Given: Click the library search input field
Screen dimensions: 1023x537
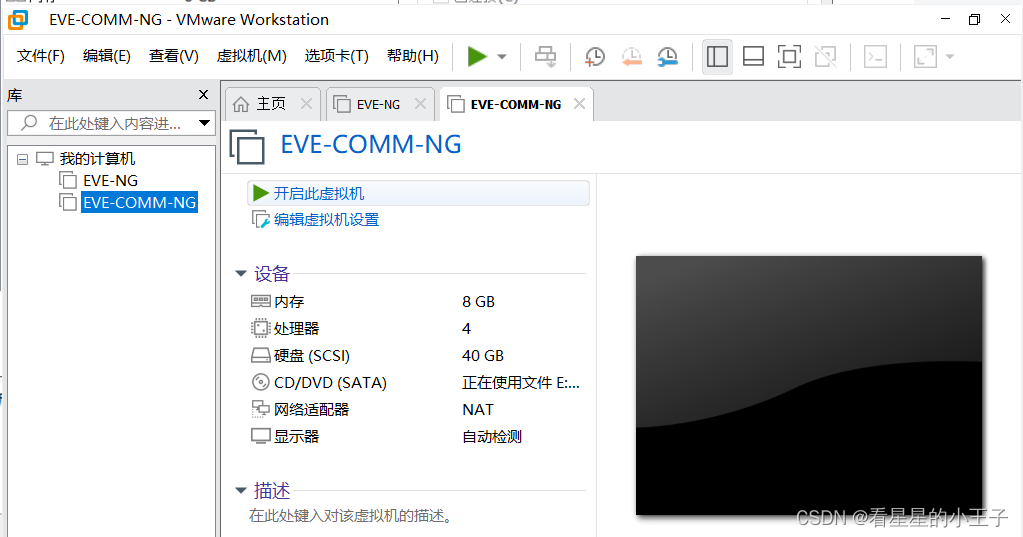Looking at the screenshot, I should [x=111, y=123].
